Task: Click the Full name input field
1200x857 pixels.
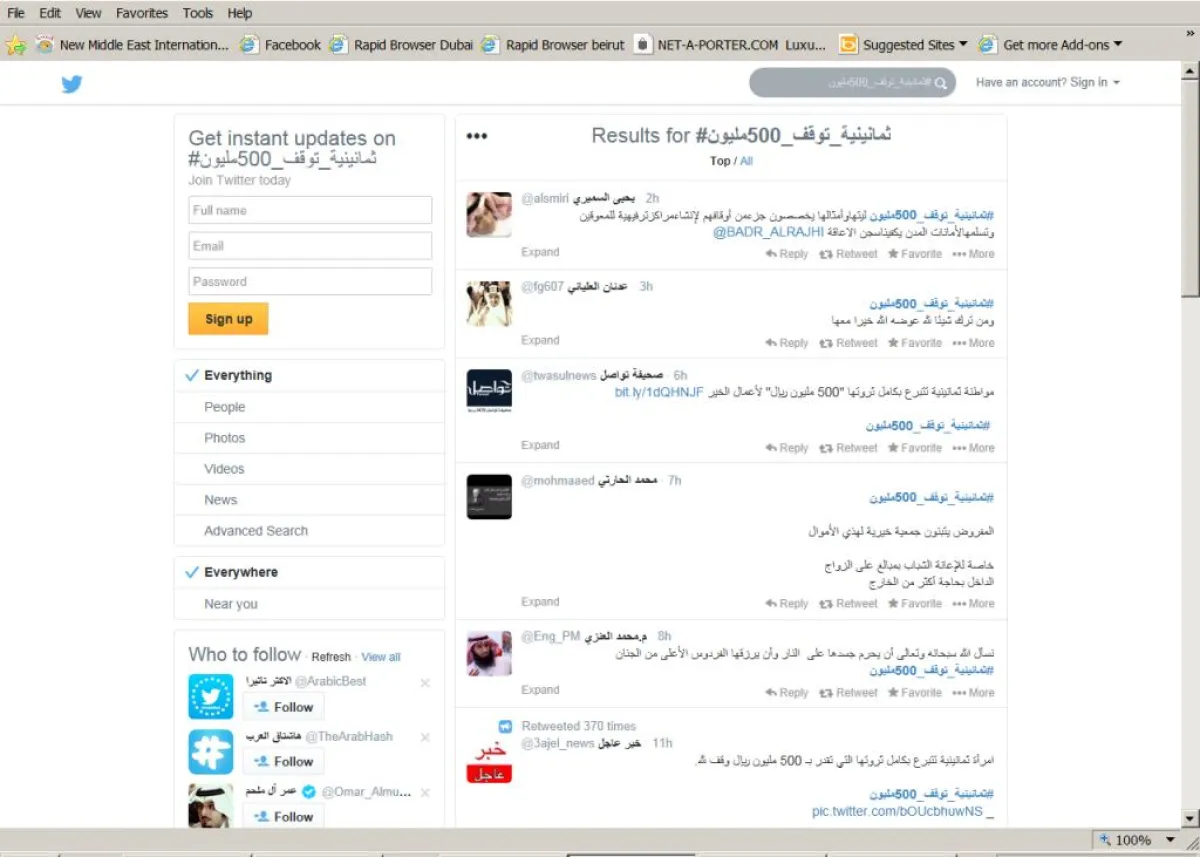Action: [x=310, y=211]
